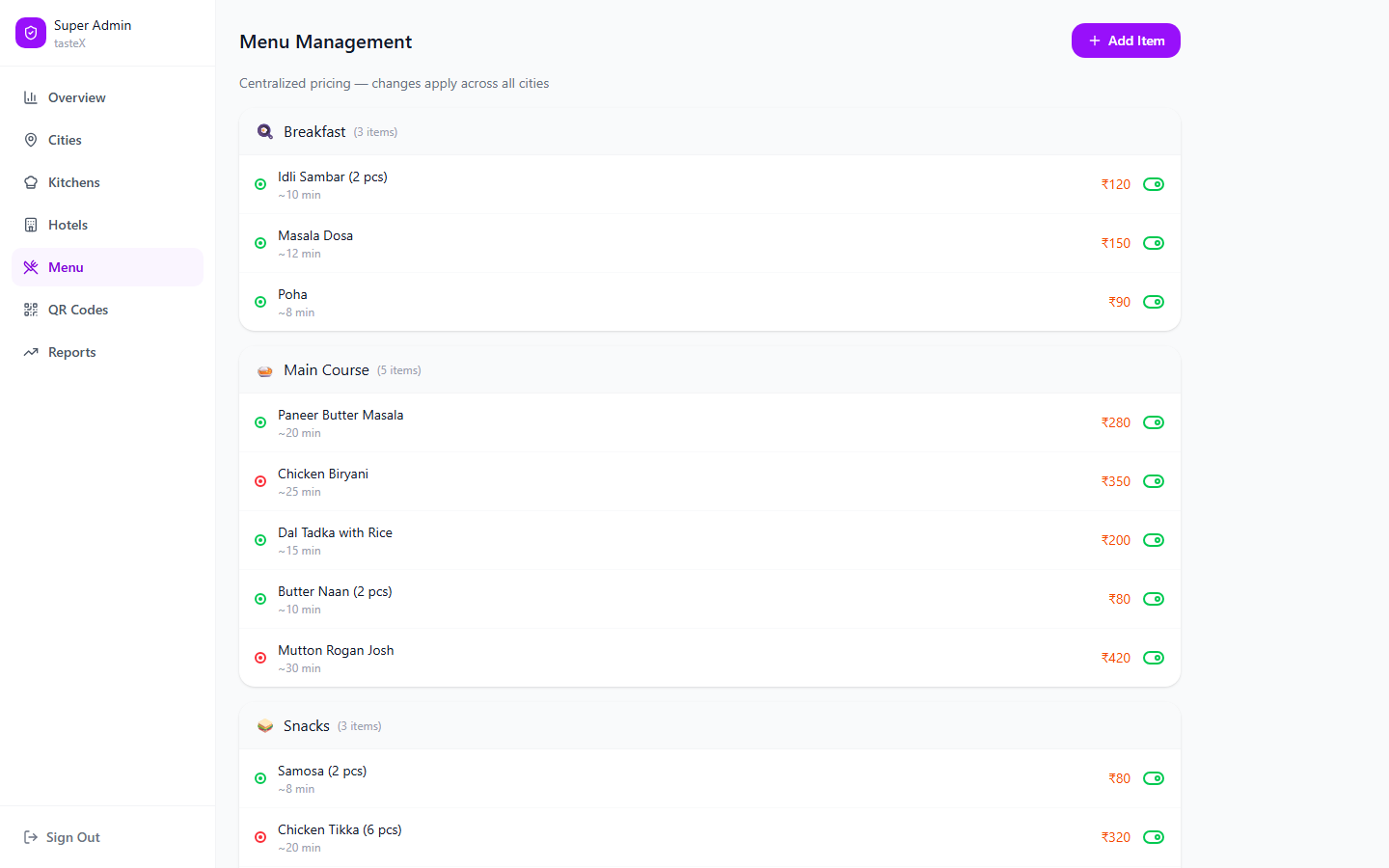Click non-veg indicator beside Chicken Tikka
Screen dimensions: 1389x868
(x=260, y=837)
